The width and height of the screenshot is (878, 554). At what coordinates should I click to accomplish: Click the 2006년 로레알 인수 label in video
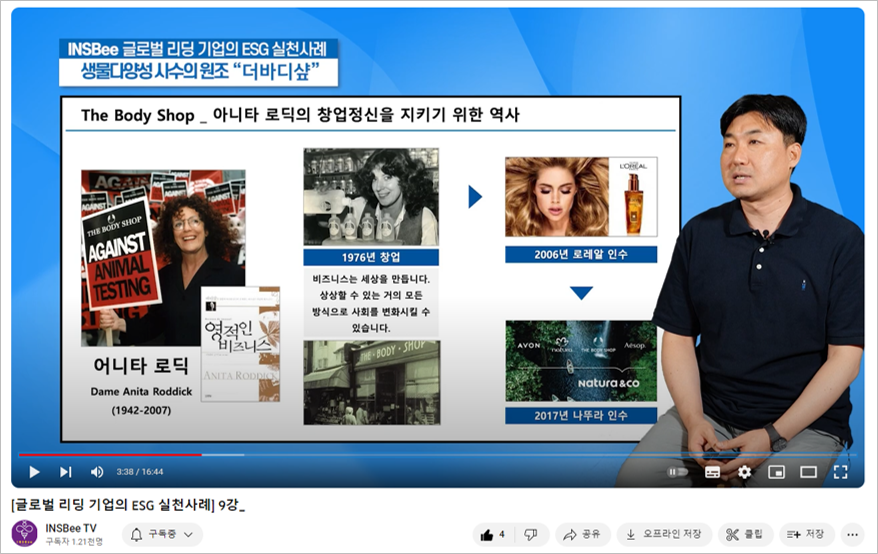point(581,254)
